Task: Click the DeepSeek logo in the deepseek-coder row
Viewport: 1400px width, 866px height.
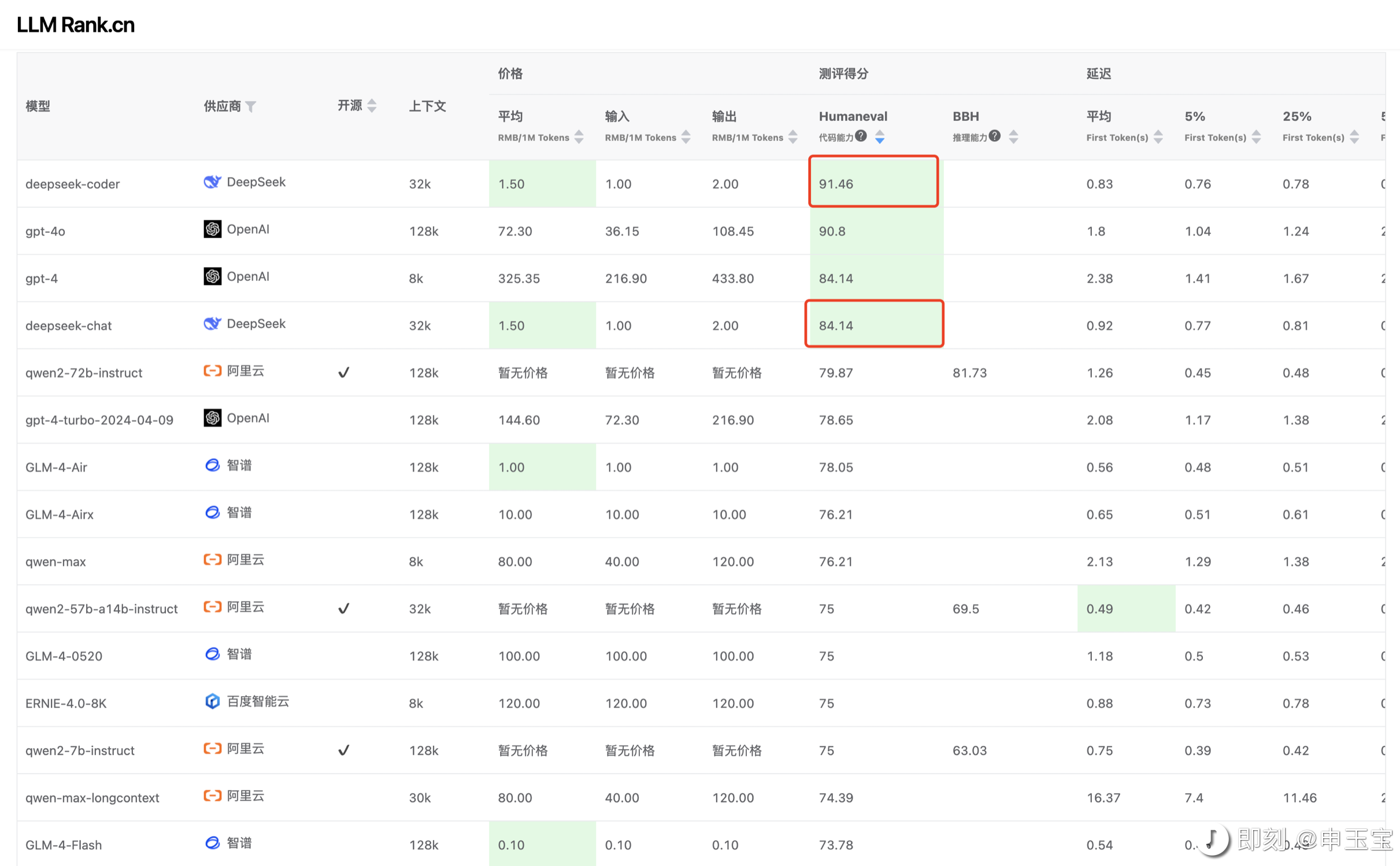Action: click(212, 182)
